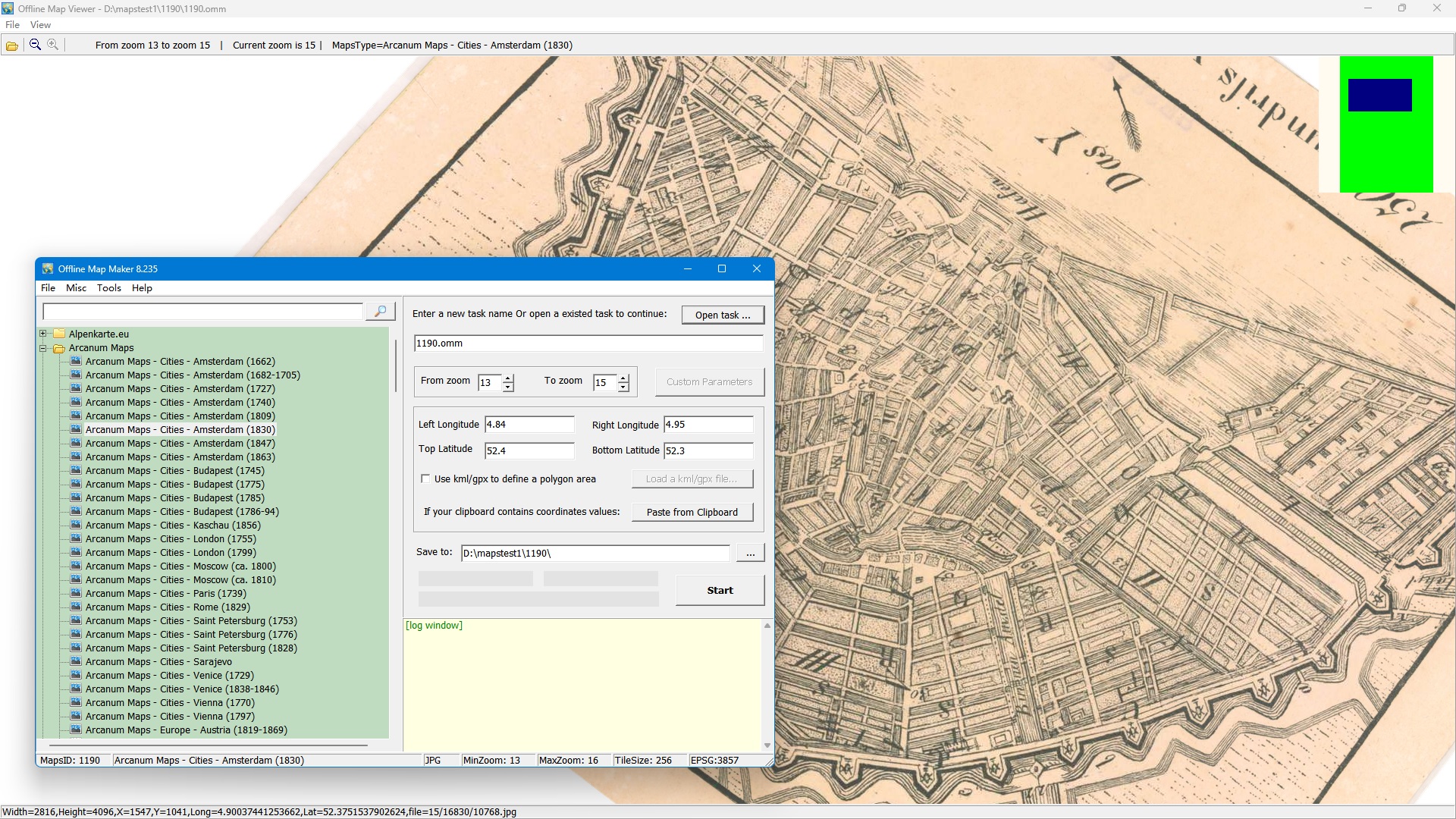
Task: Open the Tools menu in Map Maker
Action: pyautogui.click(x=108, y=288)
